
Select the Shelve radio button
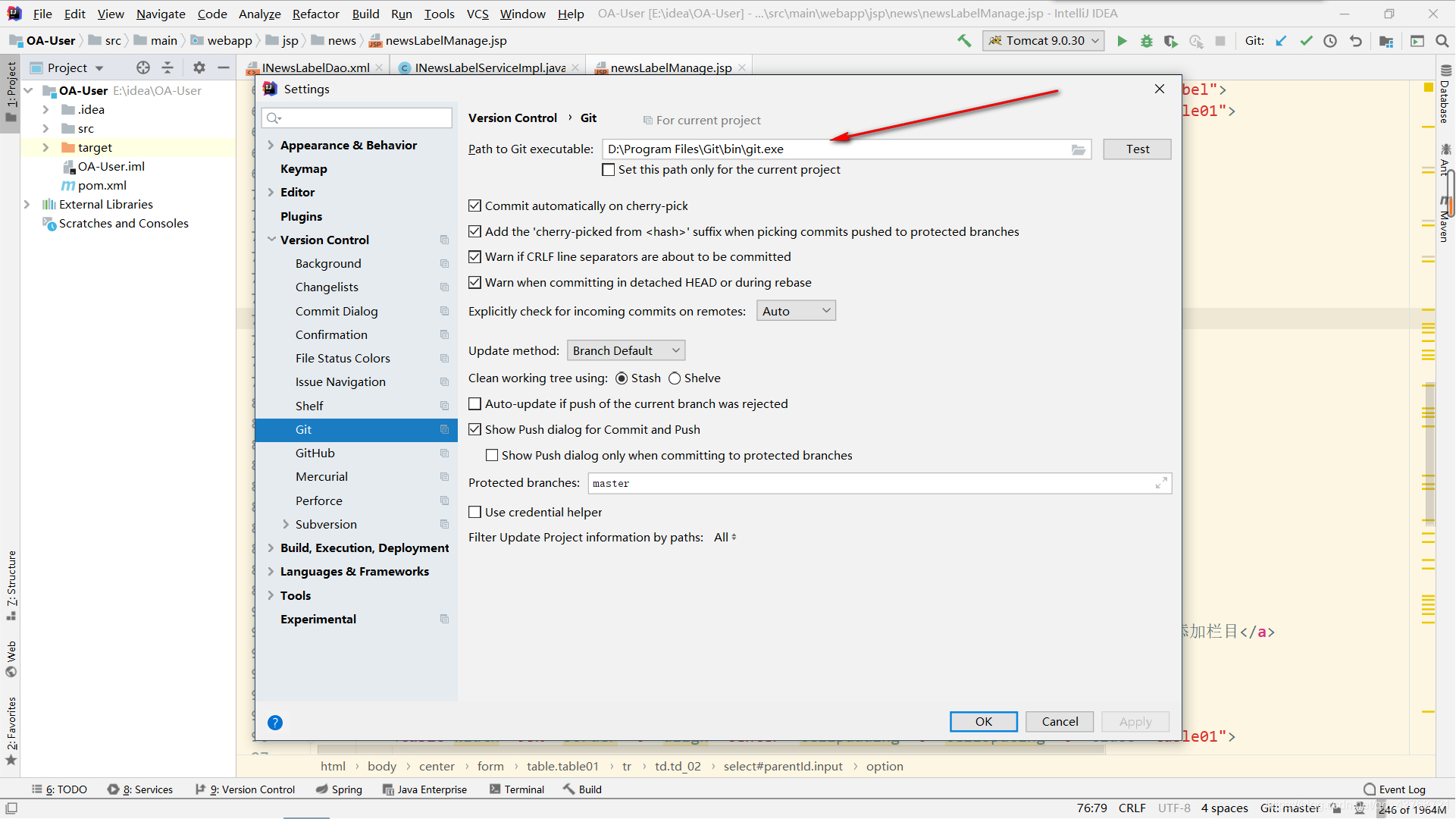675,378
